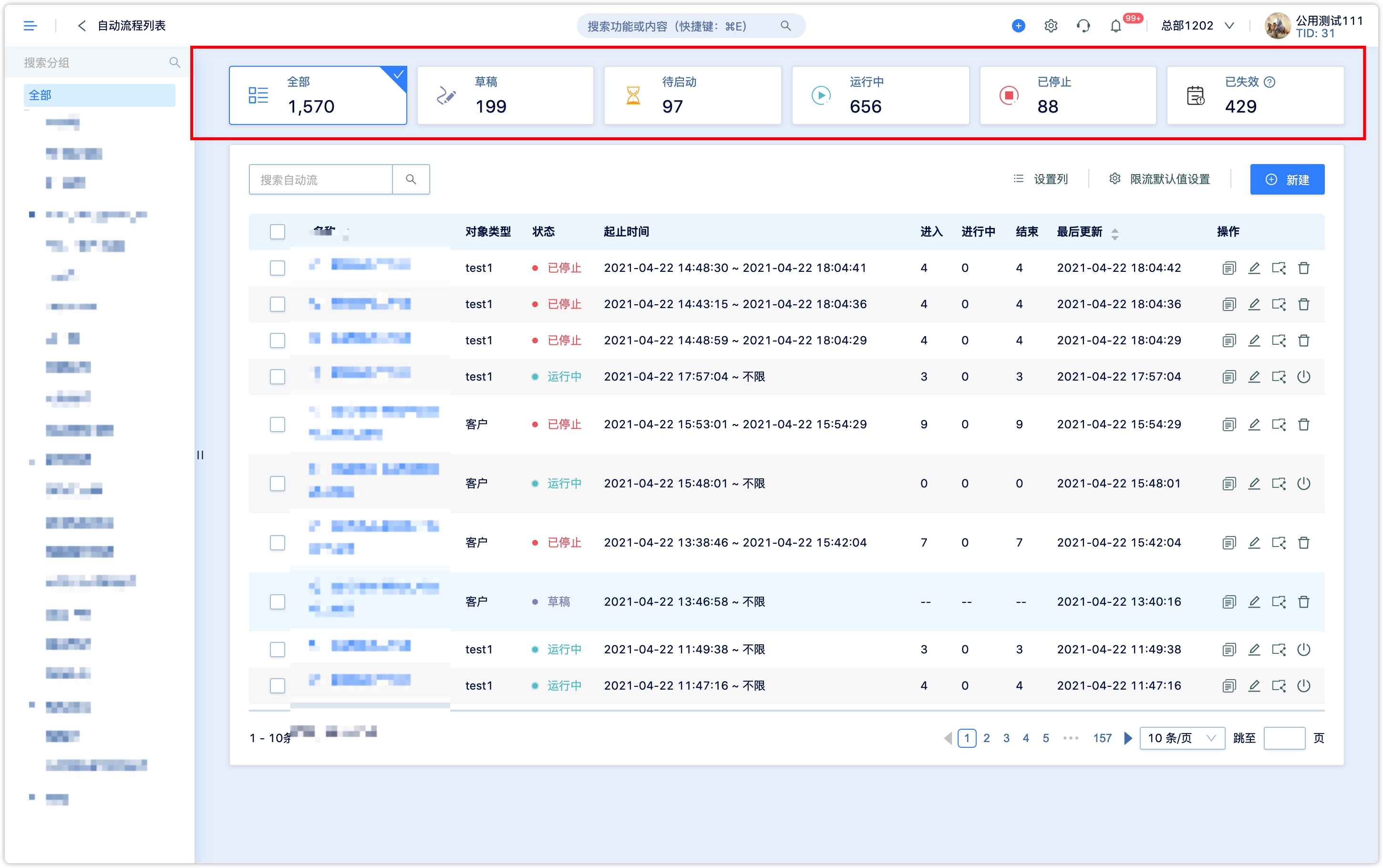Click the power icon in the 11:47:16 row
The width and height of the screenshot is (1383, 868).
pos(1303,685)
